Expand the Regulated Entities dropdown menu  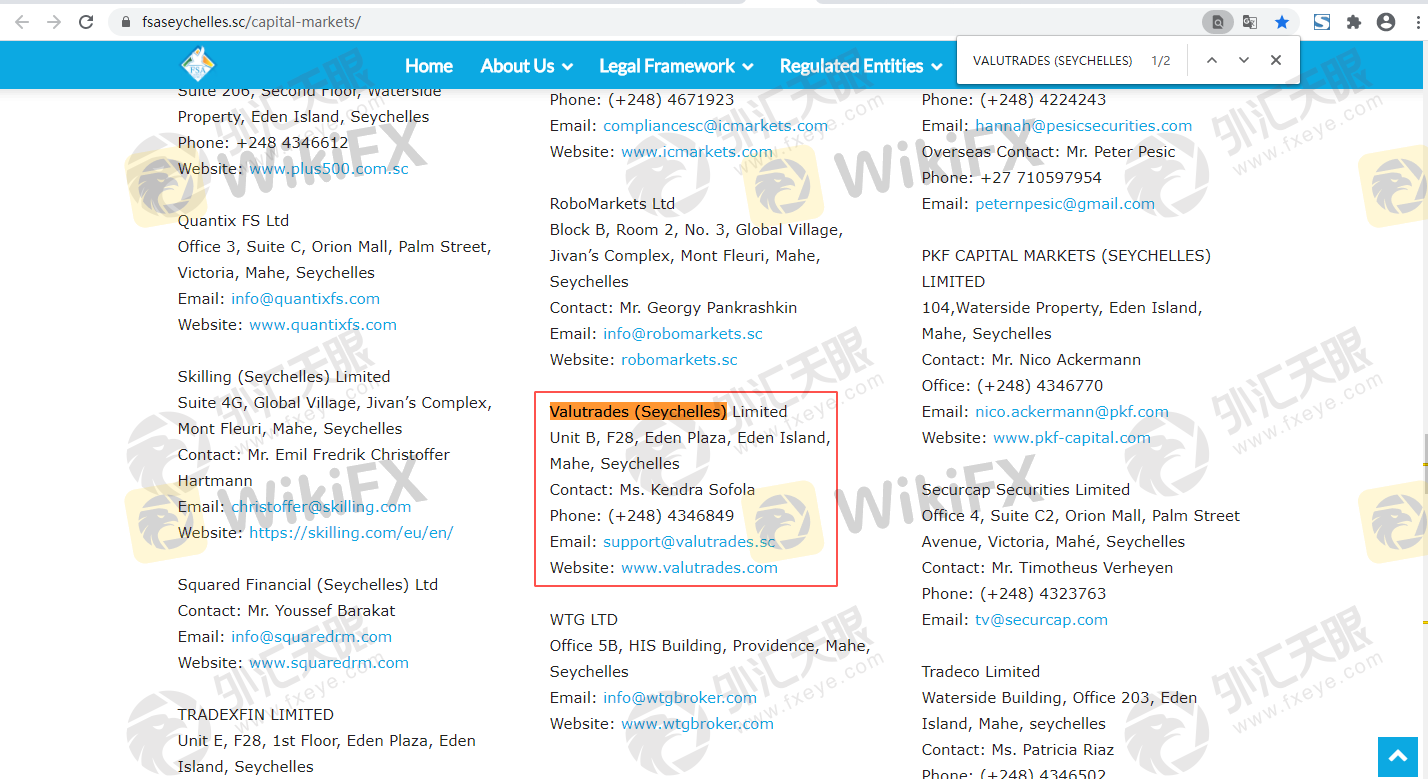(860, 66)
